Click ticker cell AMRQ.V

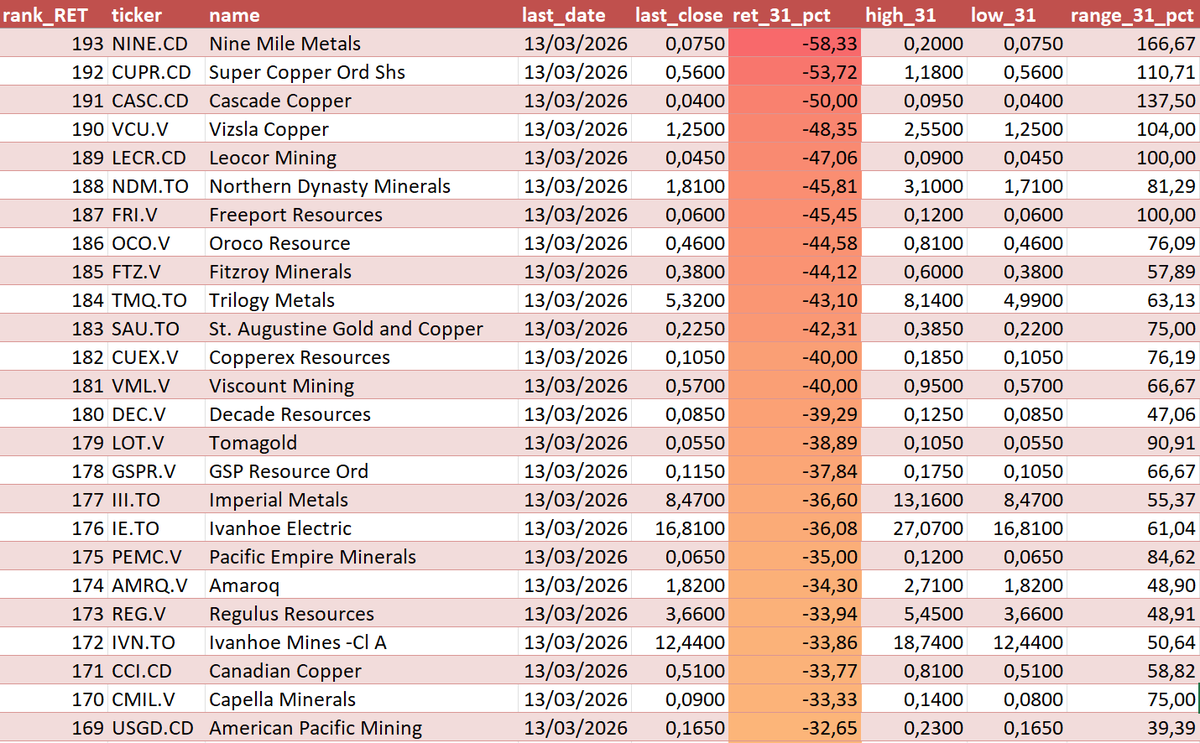point(155,585)
